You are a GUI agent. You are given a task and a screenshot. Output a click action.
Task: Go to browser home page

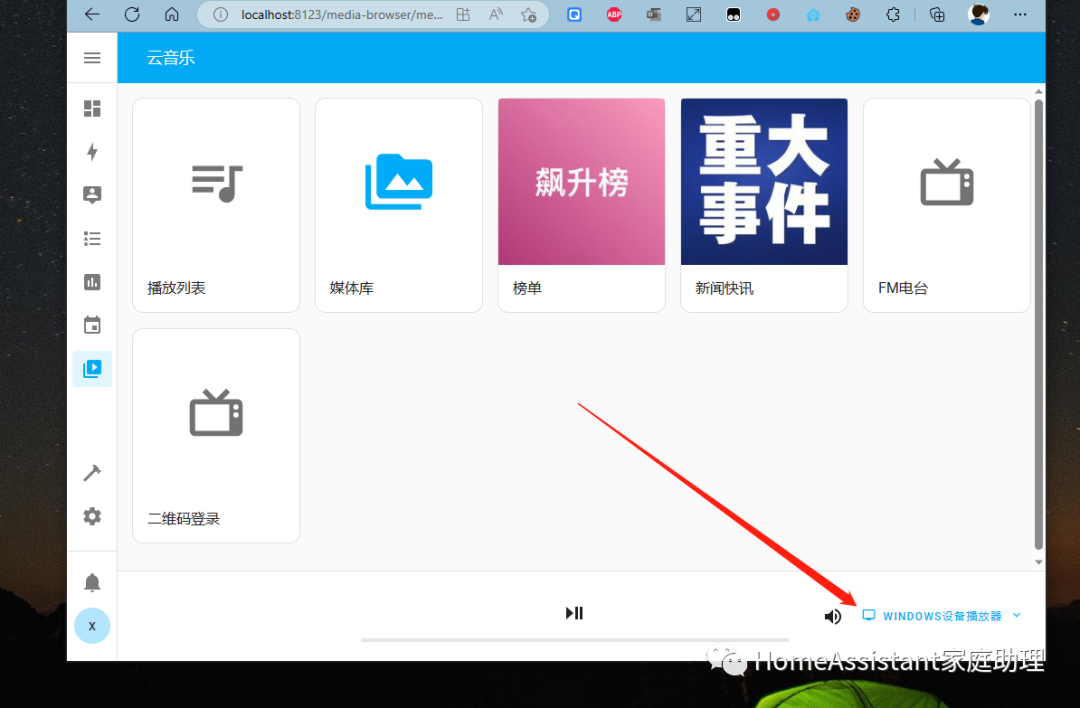pyautogui.click(x=172, y=14)
